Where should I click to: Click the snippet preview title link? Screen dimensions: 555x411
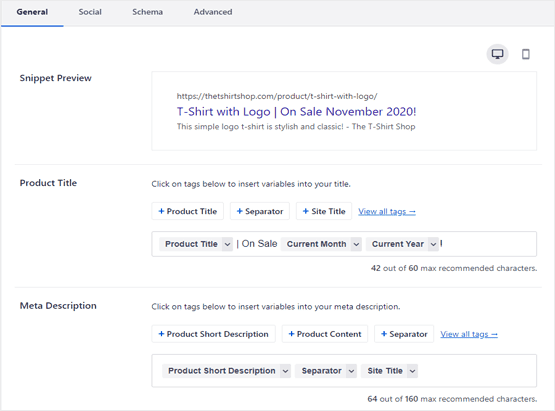pos(297,112)
